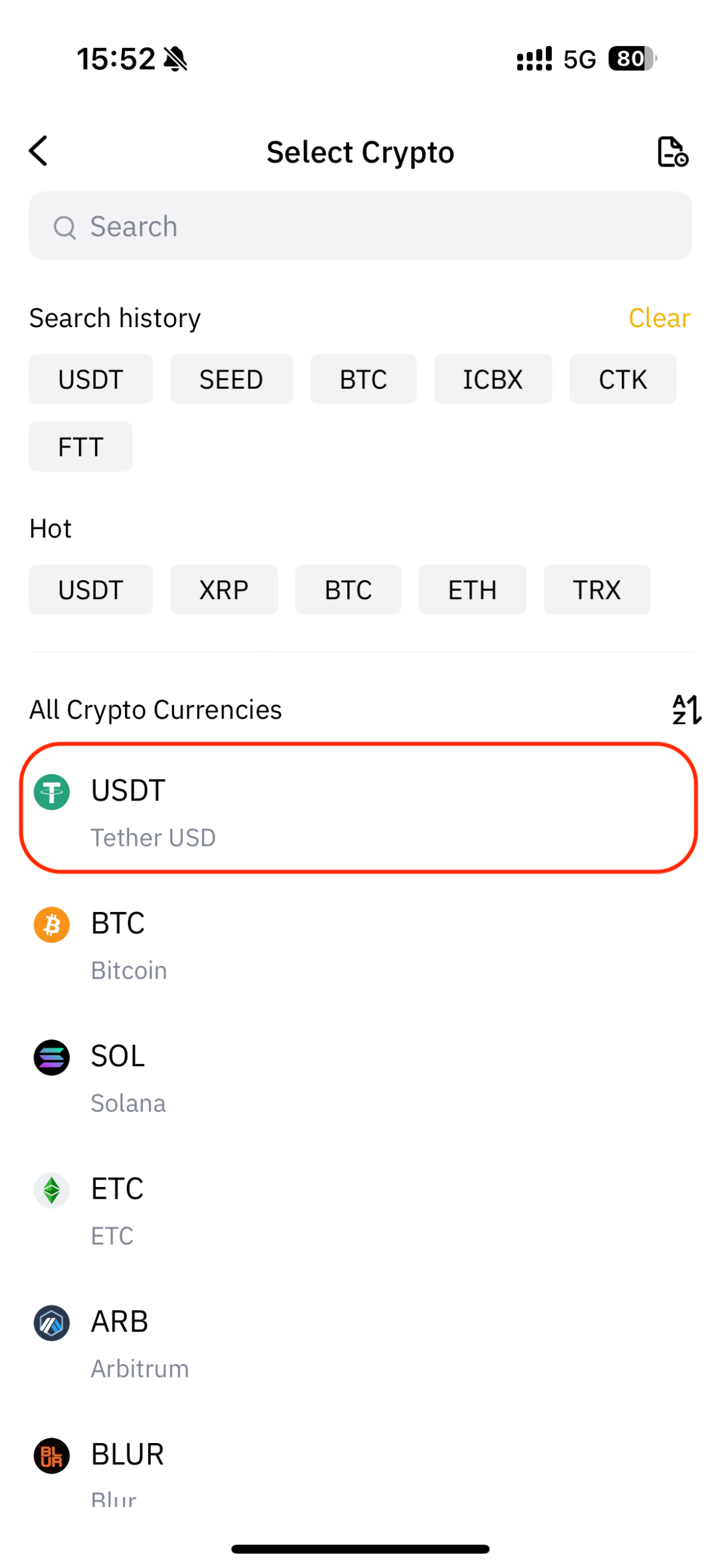This screenshot has height=1568, width=721.
Task: Open the Tether USD list row
Action: [359, 807]
